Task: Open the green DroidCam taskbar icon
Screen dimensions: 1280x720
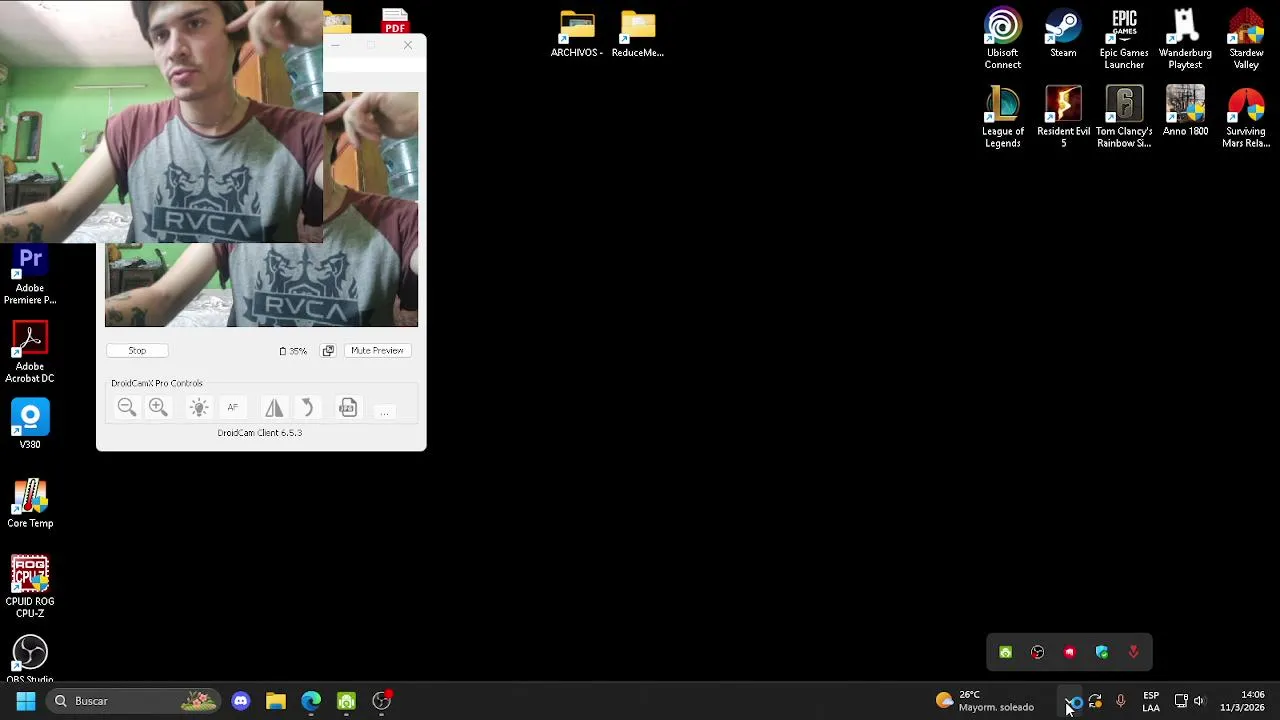Action: click(x=346, y=701)
